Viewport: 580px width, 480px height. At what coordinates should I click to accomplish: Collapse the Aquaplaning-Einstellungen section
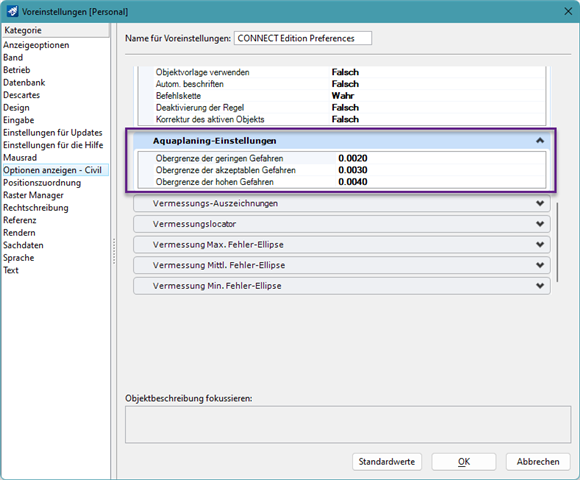540,141
